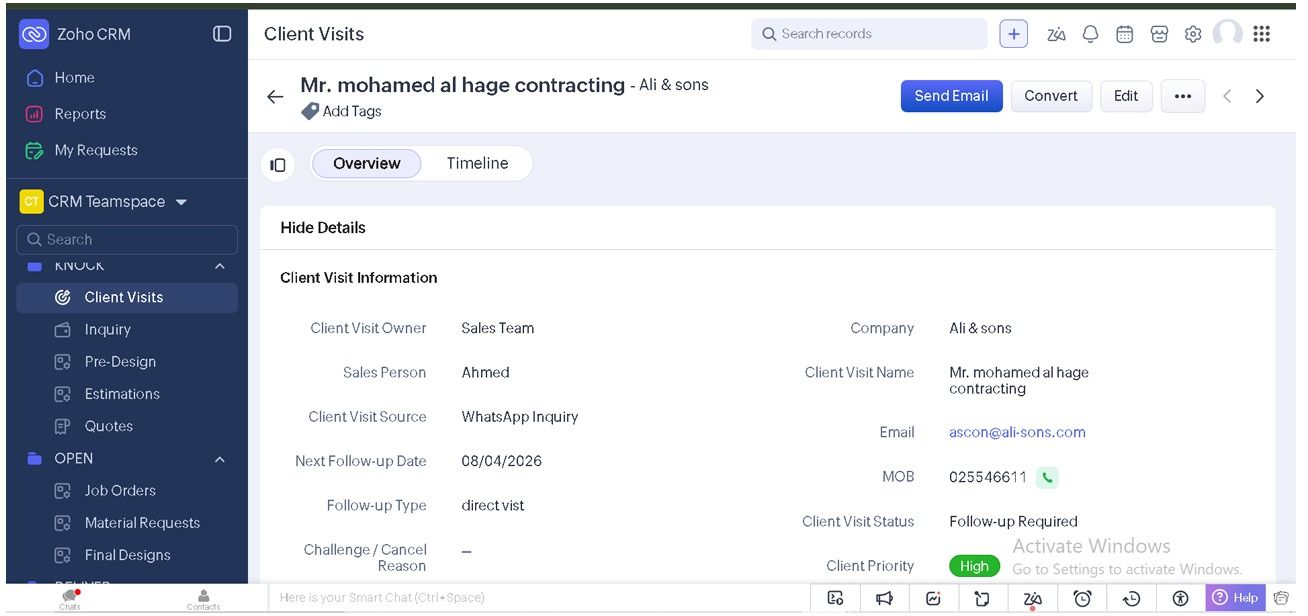Open the Reports module
The height and width of the screenshot is (616, 1308).
click(x=80, y=114)
